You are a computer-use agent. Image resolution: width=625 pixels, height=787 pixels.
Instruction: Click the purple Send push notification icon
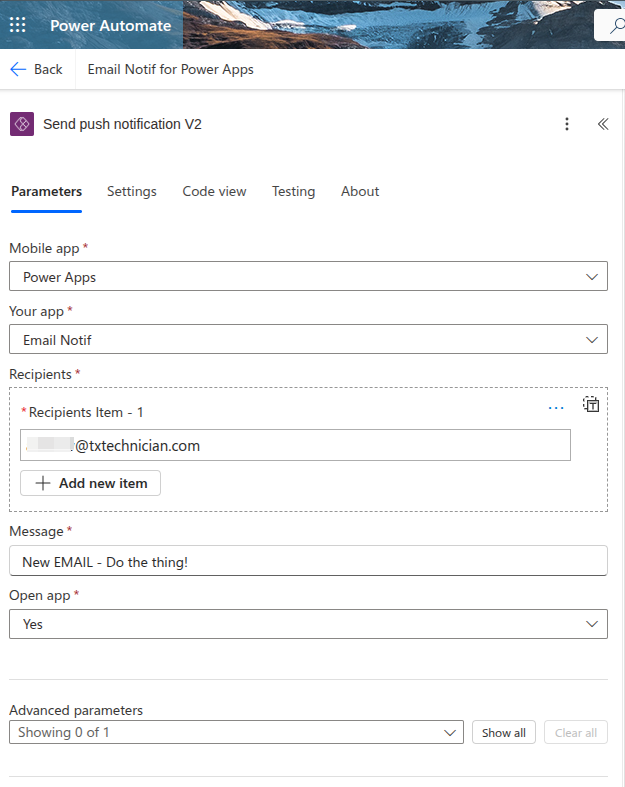pyautogui.click(x=22, y=124)
